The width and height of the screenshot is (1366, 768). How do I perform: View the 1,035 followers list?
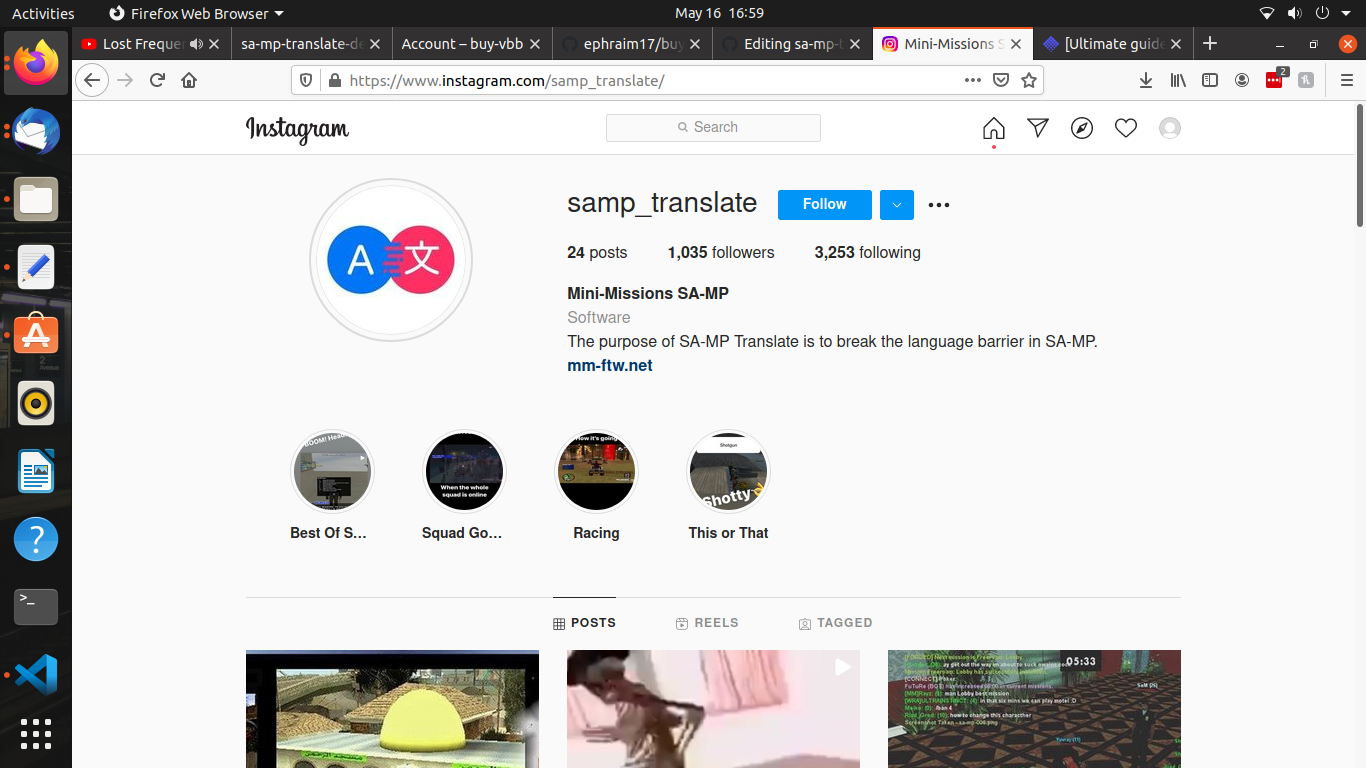(x=721, y=253)
